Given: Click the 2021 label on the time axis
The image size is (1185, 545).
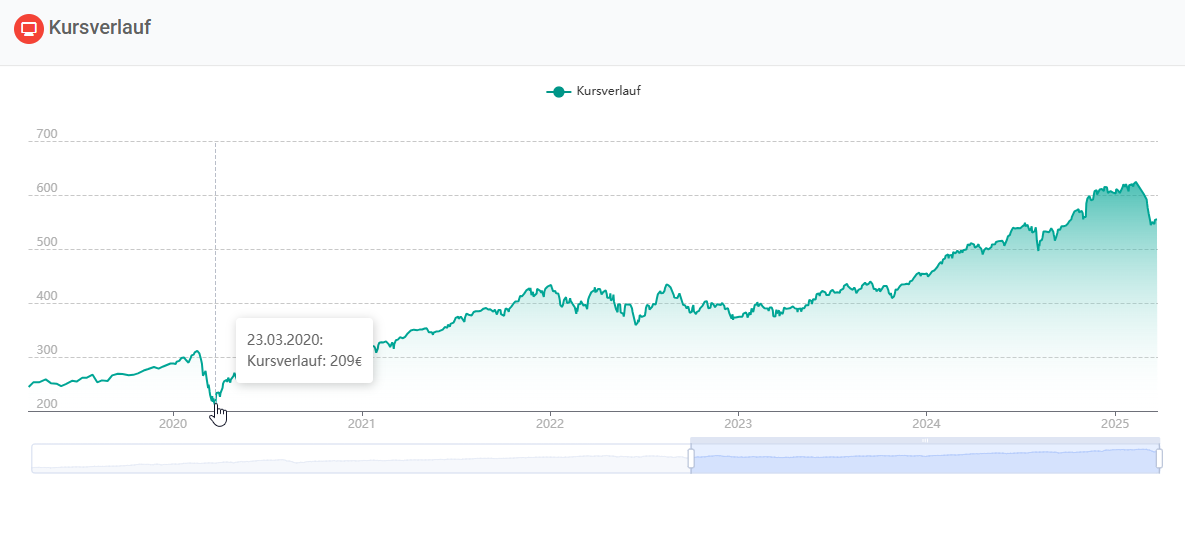Looking at the screenshot, I should (x=362, y=424).
